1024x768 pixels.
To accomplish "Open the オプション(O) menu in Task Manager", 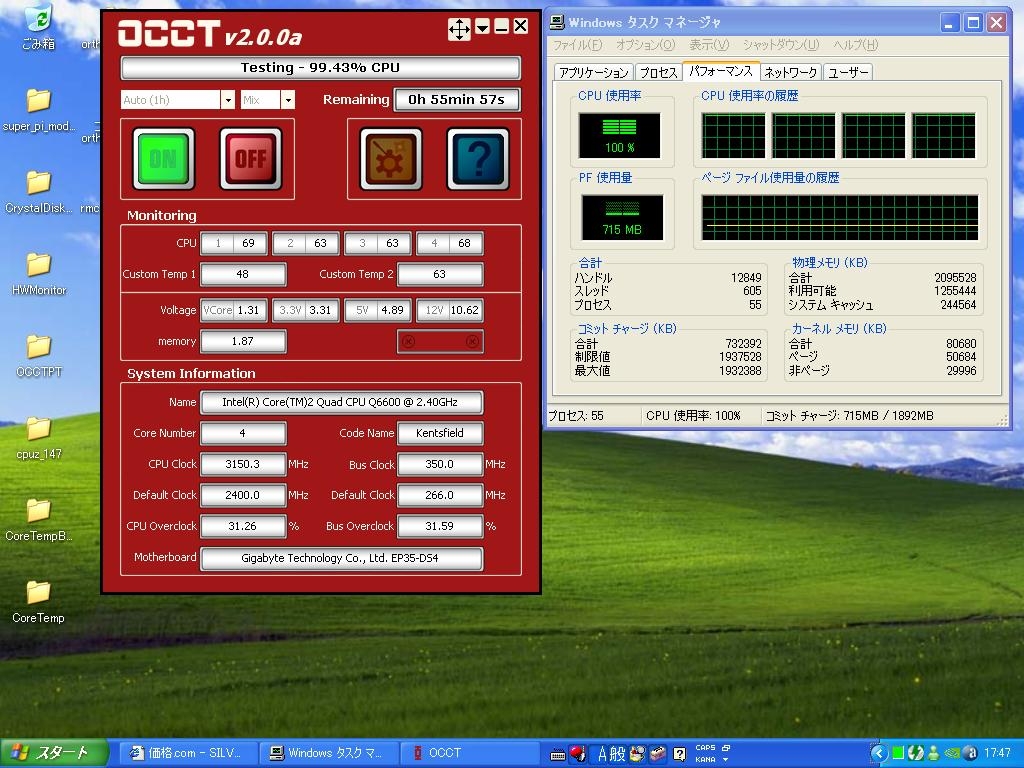I will click(x=645, y=44).
